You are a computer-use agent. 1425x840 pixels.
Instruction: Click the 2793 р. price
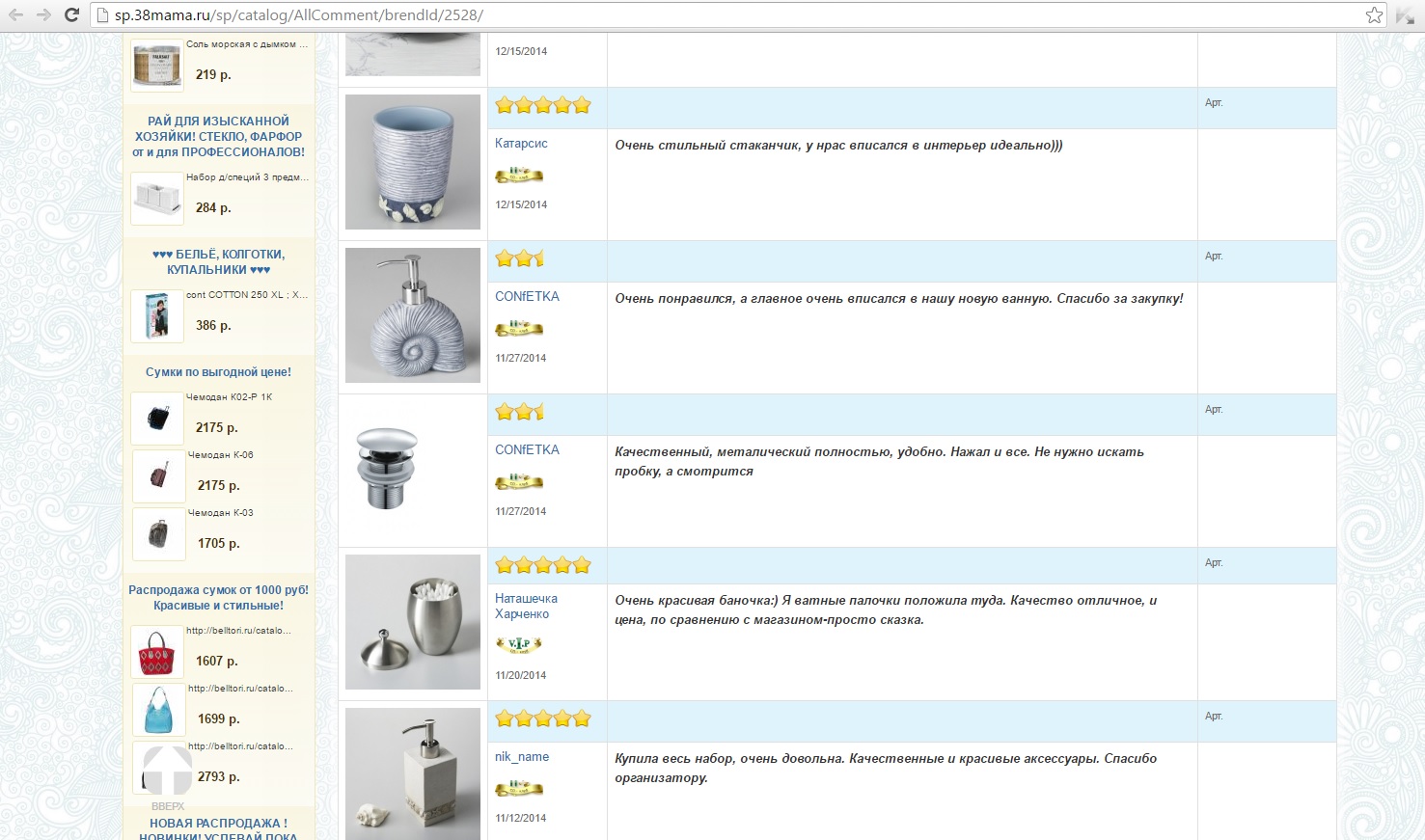pyautogui.click(x=218, y=776)
